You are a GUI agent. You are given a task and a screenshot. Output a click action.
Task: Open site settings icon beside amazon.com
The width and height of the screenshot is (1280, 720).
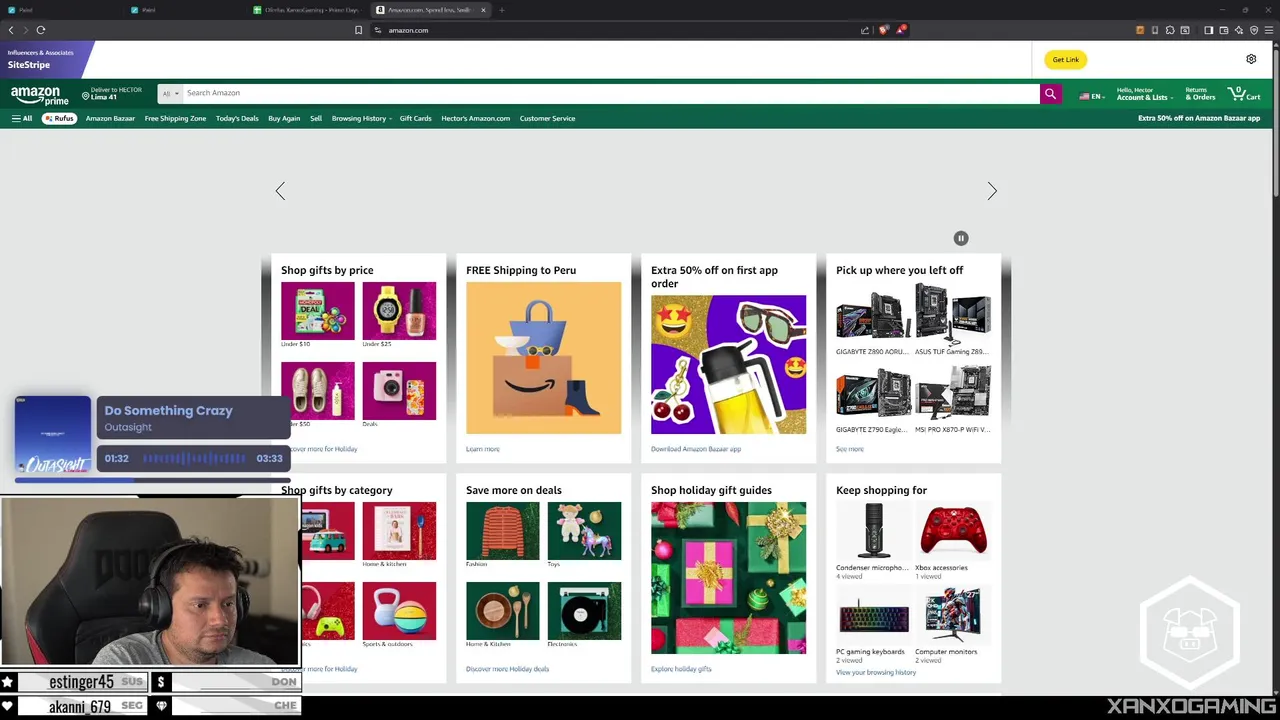[x=378, y=30]
